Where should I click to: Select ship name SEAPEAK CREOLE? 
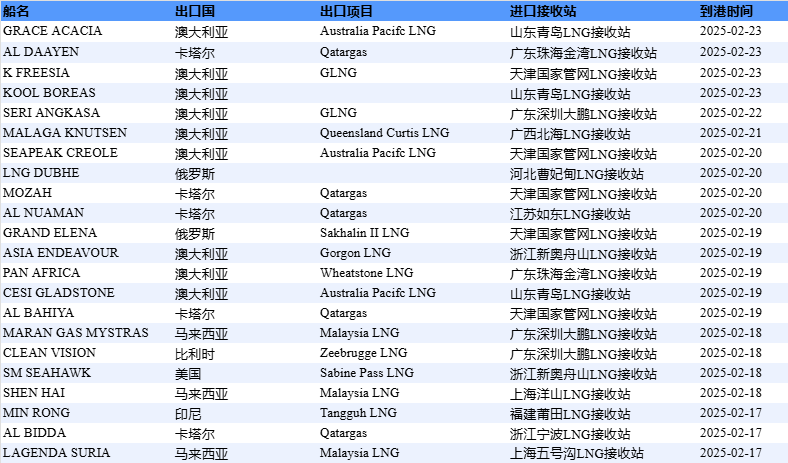60,153
